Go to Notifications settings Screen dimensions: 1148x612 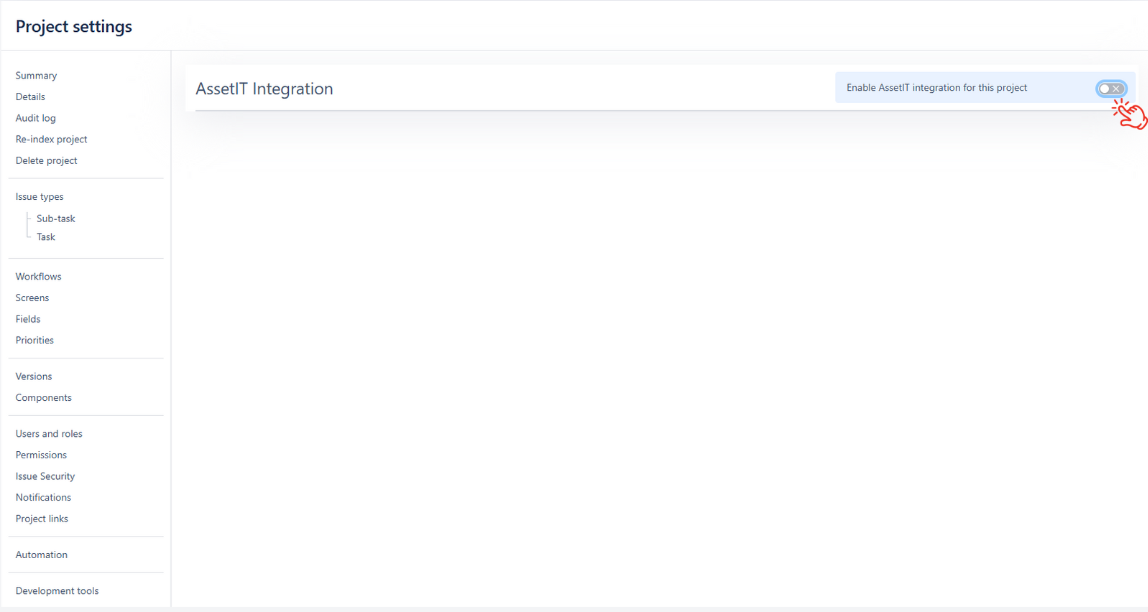tap(43, 498)
